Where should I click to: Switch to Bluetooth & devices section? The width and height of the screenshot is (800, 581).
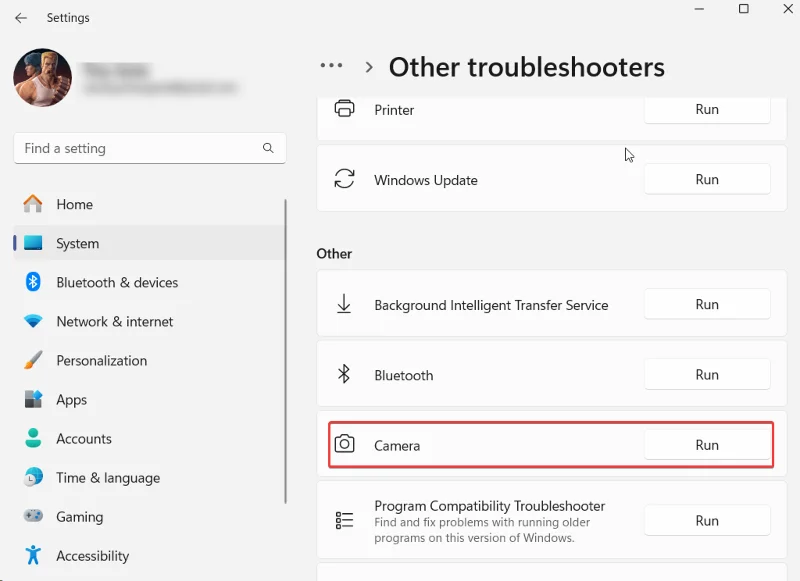pyautogui.click(x=33, y=282)
